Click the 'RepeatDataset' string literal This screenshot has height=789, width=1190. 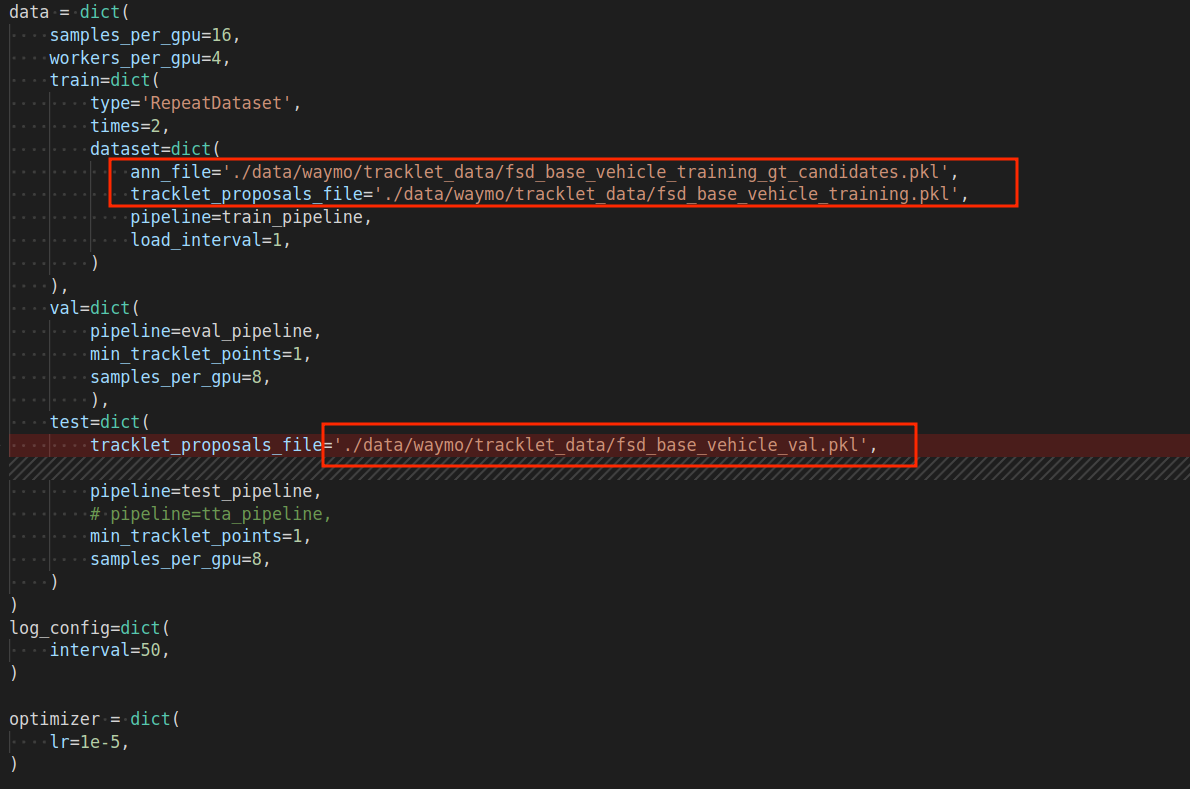[x=215, y=102]
